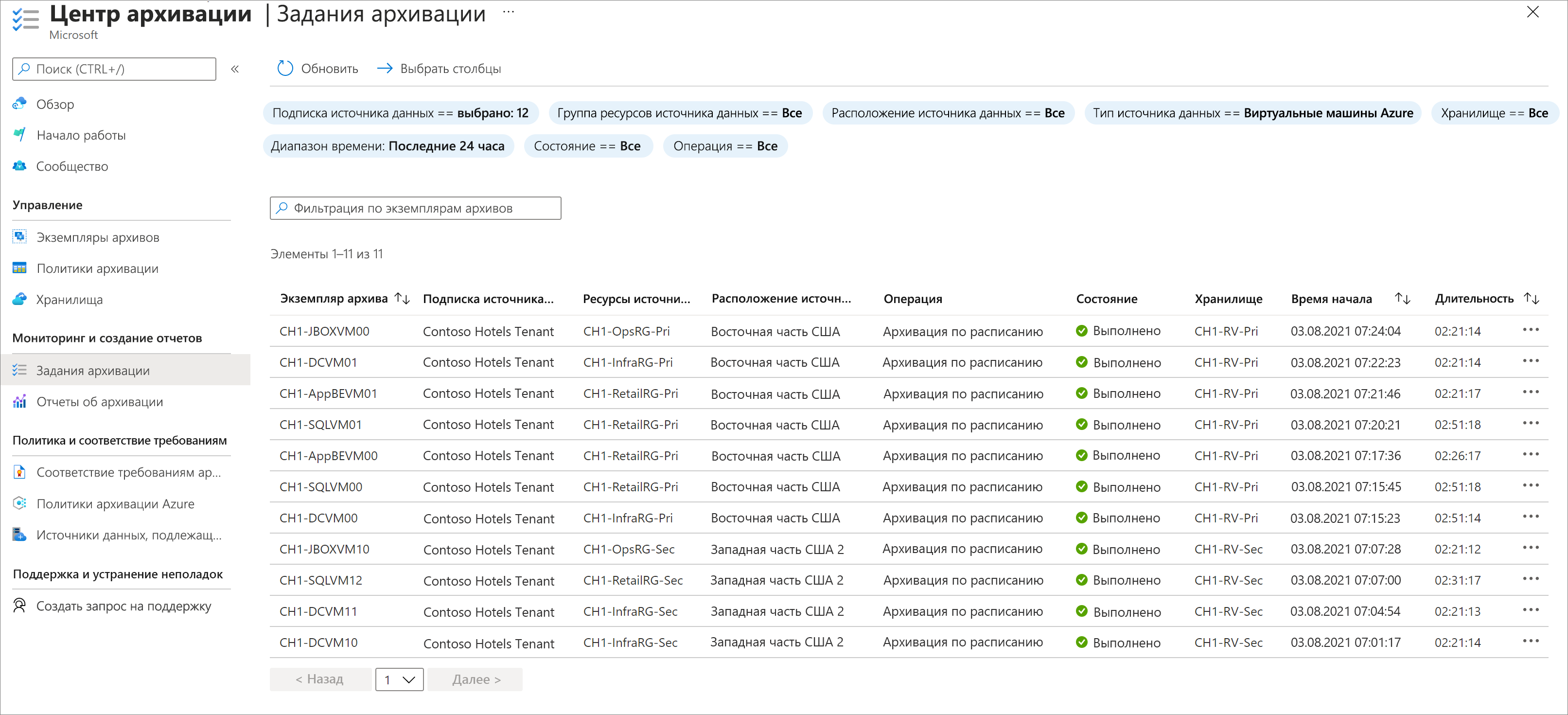Click the CH1-DCVM00 instance name
1568x715 pixels.
(318, 518)
